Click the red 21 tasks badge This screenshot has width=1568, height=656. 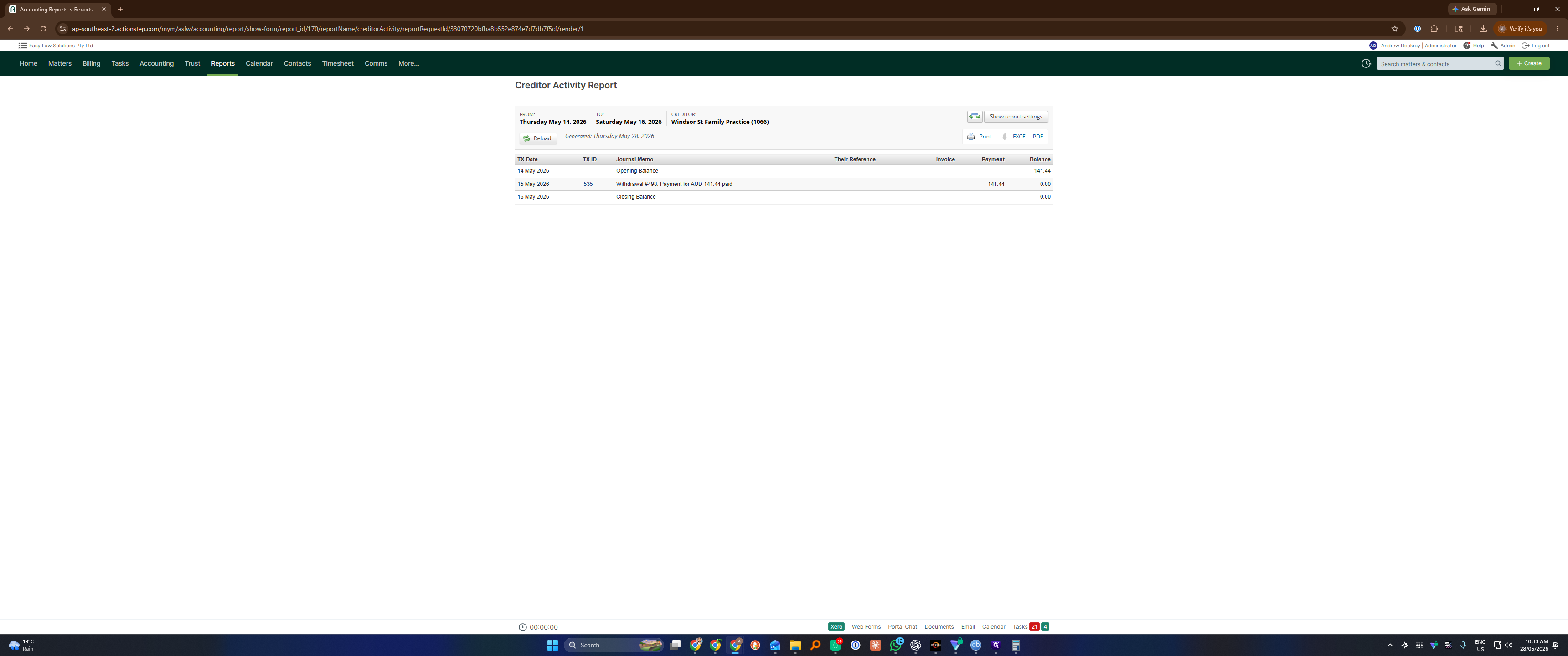1034,627
